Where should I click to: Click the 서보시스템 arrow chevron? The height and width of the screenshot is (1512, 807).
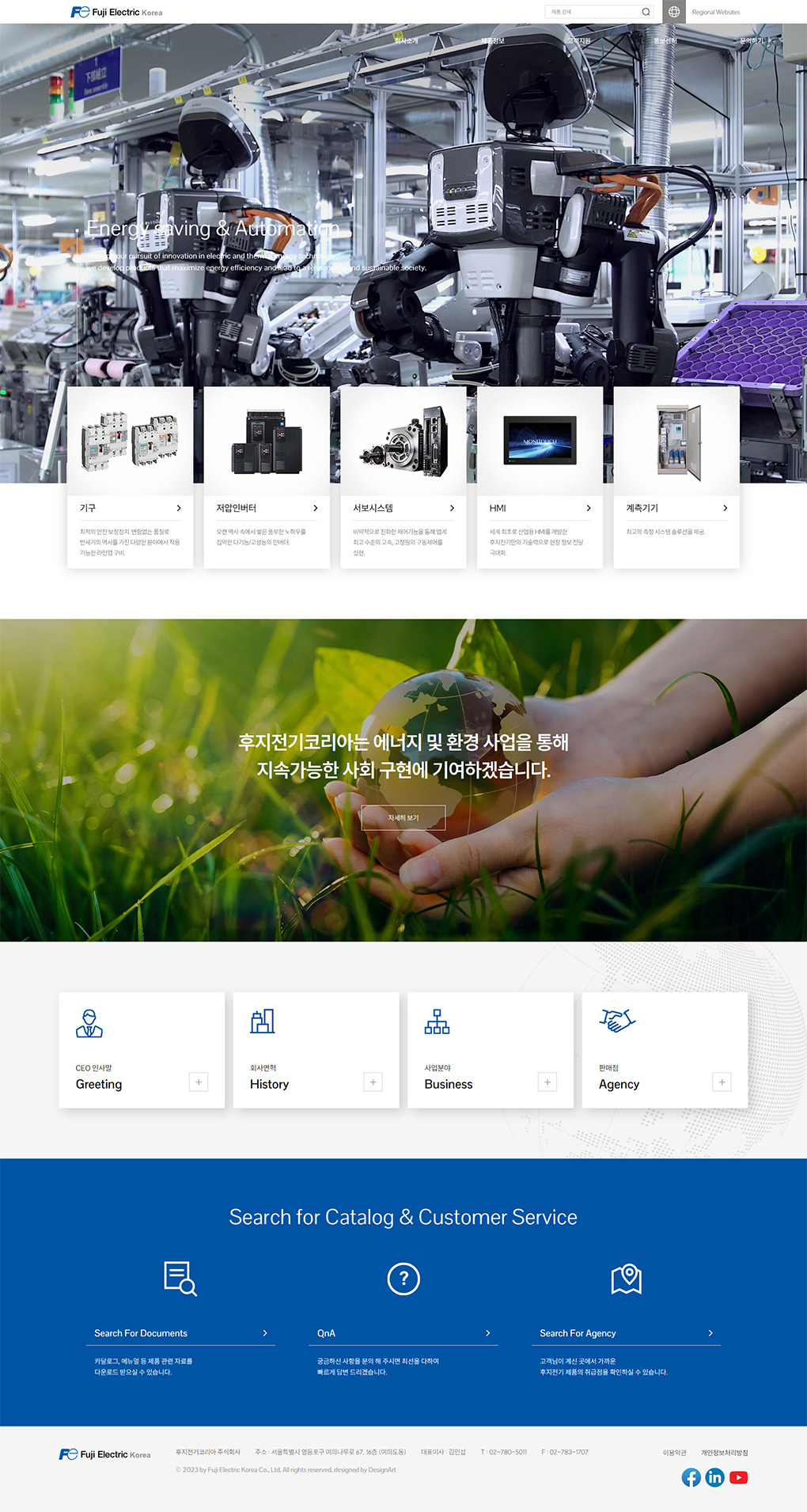(452, 508)
